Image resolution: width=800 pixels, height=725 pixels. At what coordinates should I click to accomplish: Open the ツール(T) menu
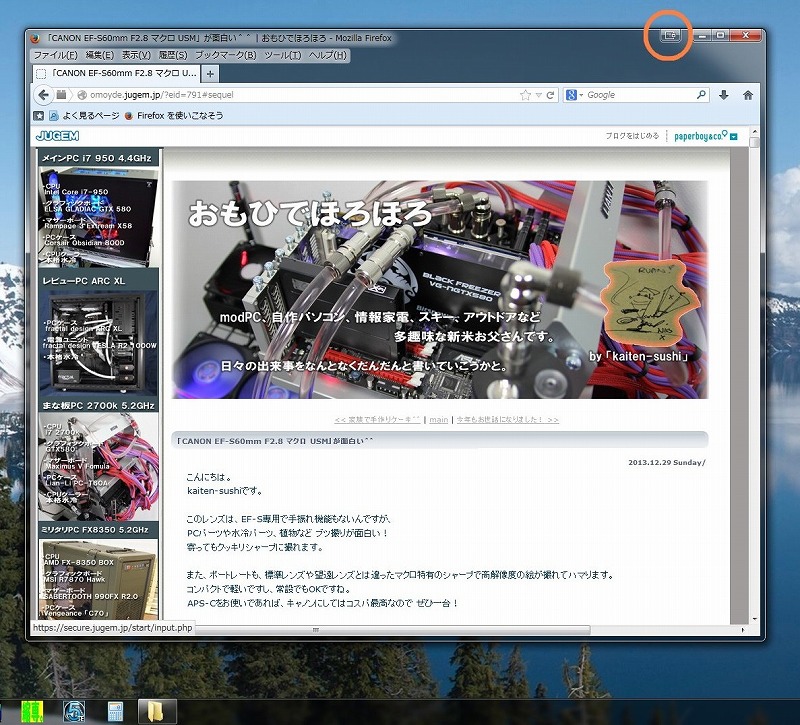(283, 55)
